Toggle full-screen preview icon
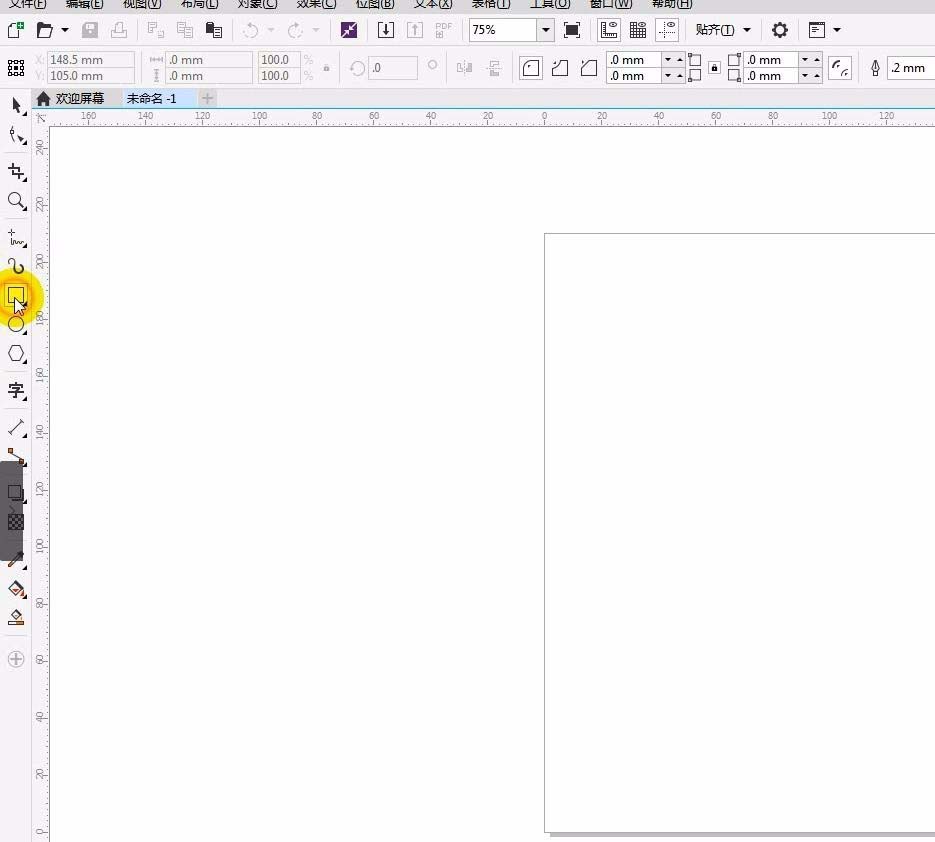The height and width of the screenshot is (842, 935). [x=572, y=30]
